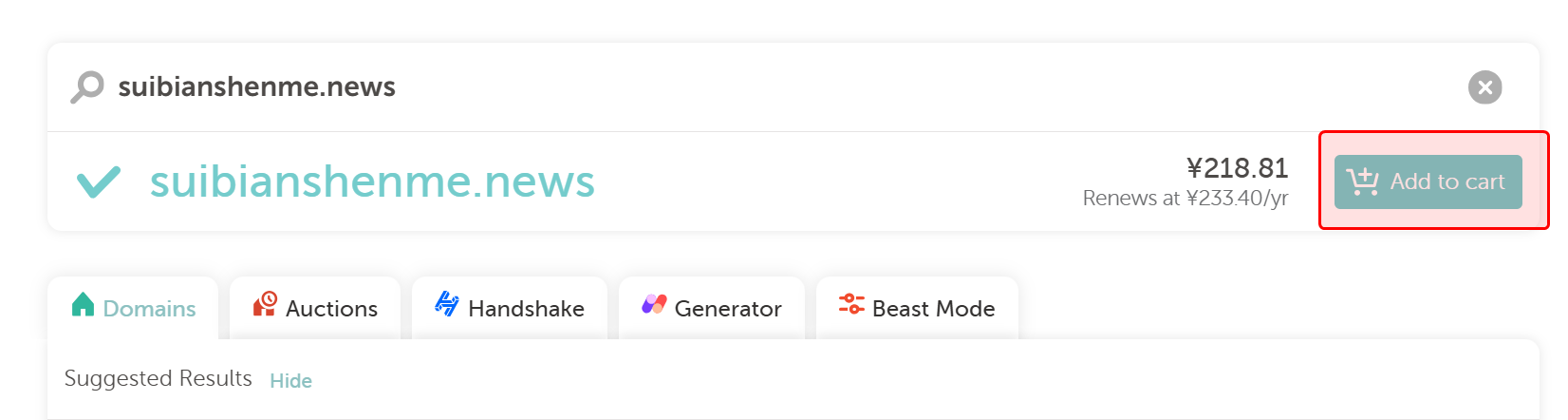Click the magnifier search icon

pos(87,86)
